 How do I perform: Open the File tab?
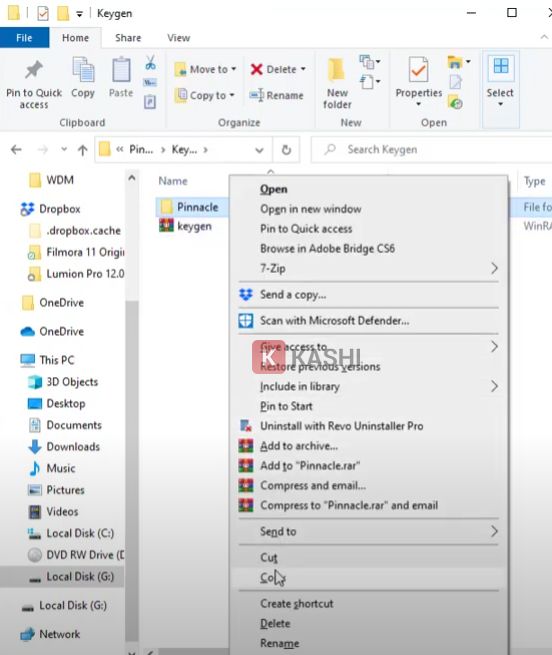pos(24,38)
